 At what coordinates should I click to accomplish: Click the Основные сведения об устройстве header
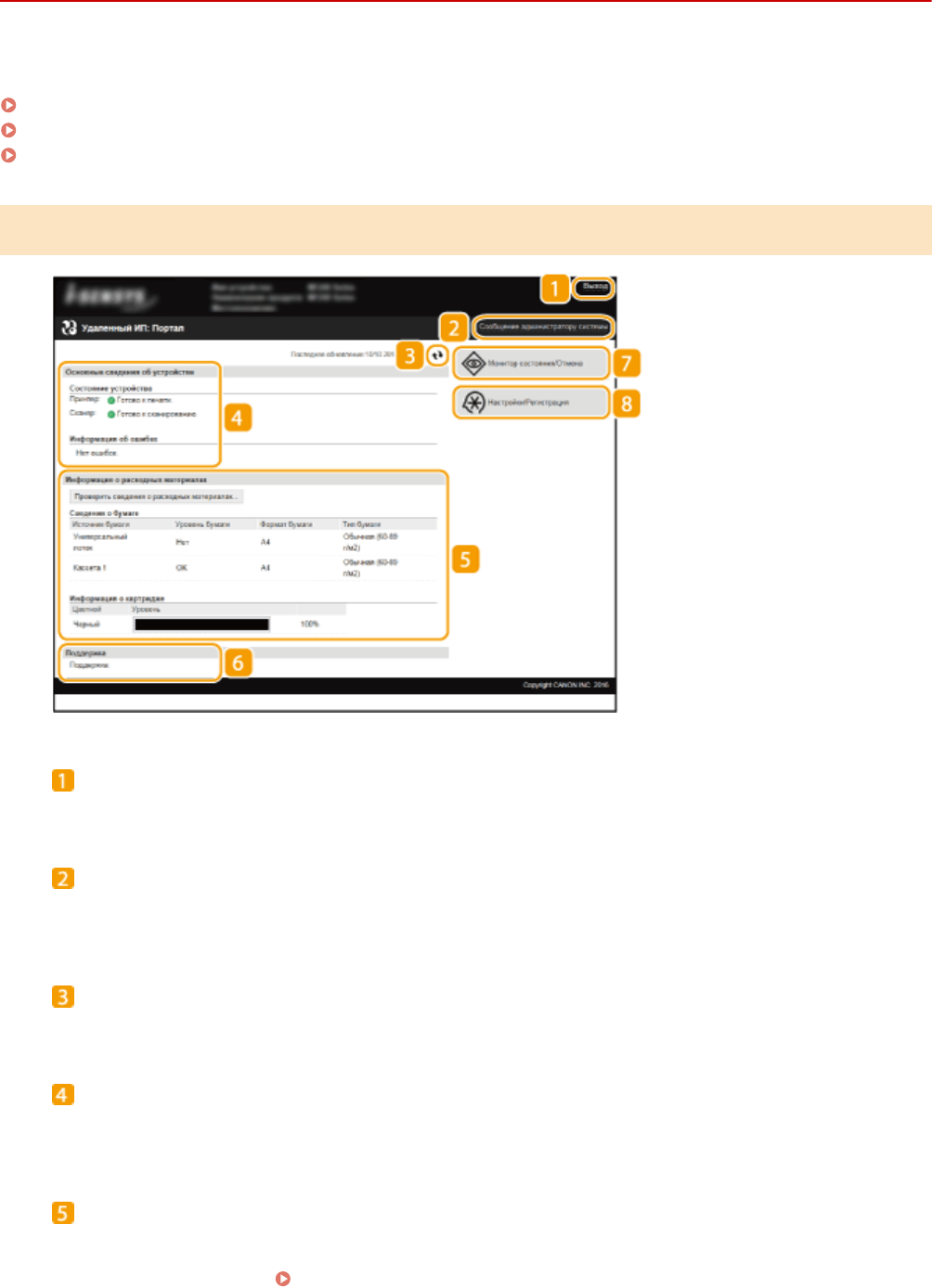(x=130, y=372)
